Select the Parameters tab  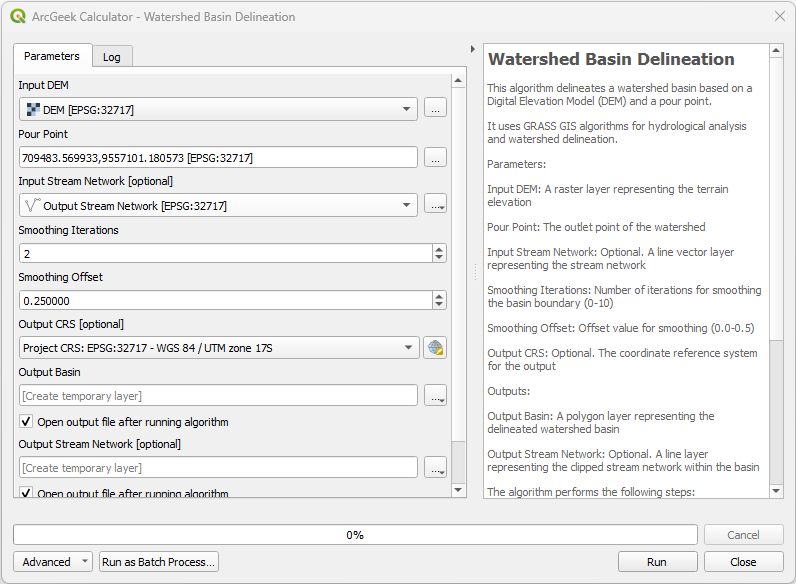pos(52,56)
